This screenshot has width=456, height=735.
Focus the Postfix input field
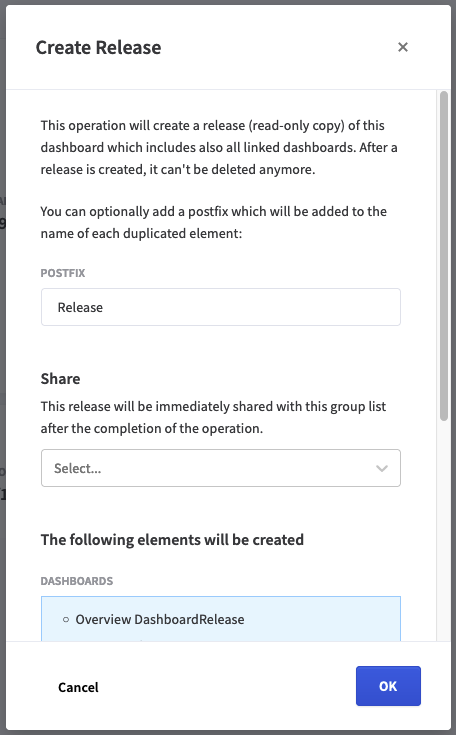tap(221, 307)
